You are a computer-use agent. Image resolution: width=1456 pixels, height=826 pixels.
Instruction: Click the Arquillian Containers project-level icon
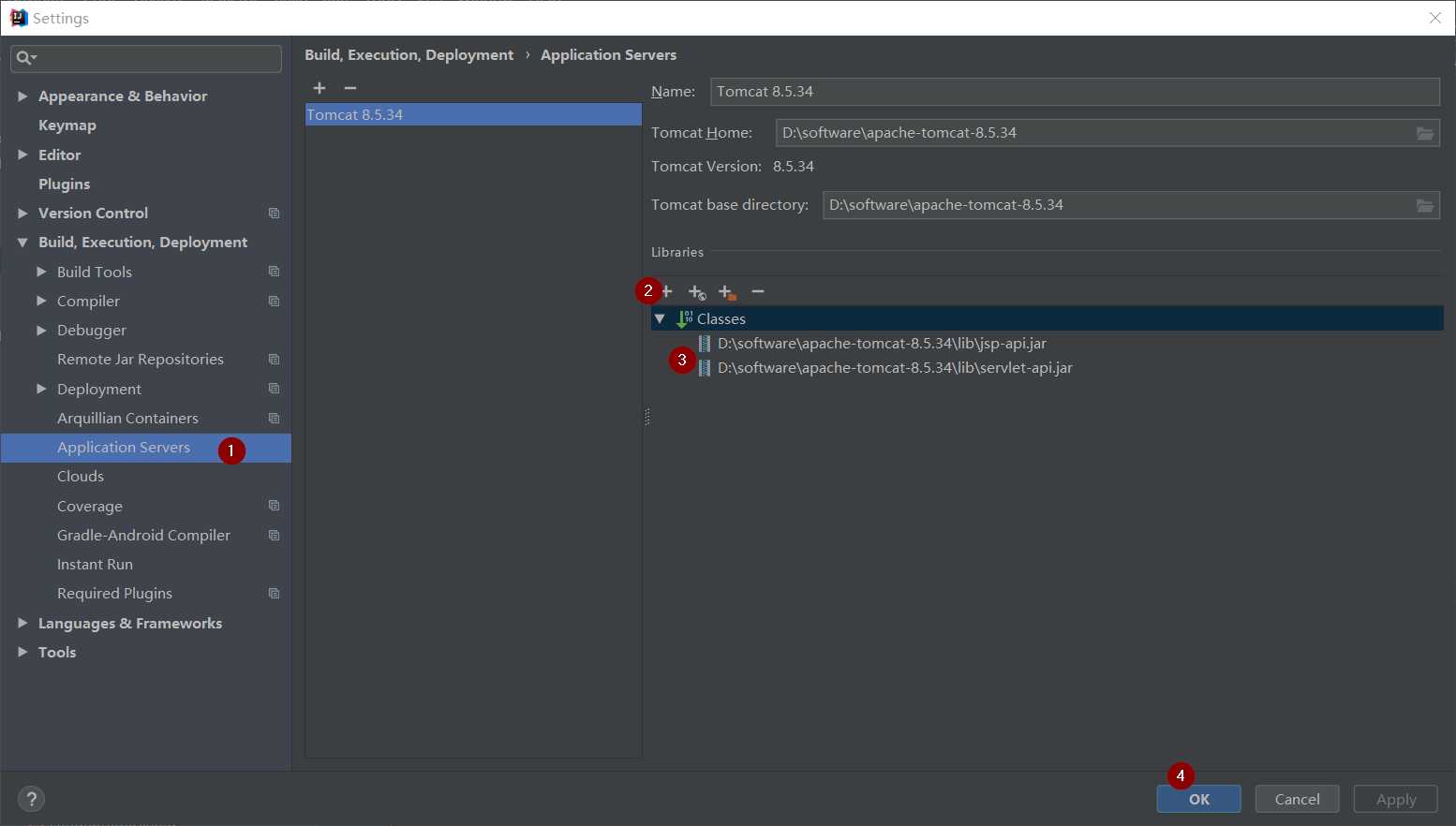click(274, 419)
